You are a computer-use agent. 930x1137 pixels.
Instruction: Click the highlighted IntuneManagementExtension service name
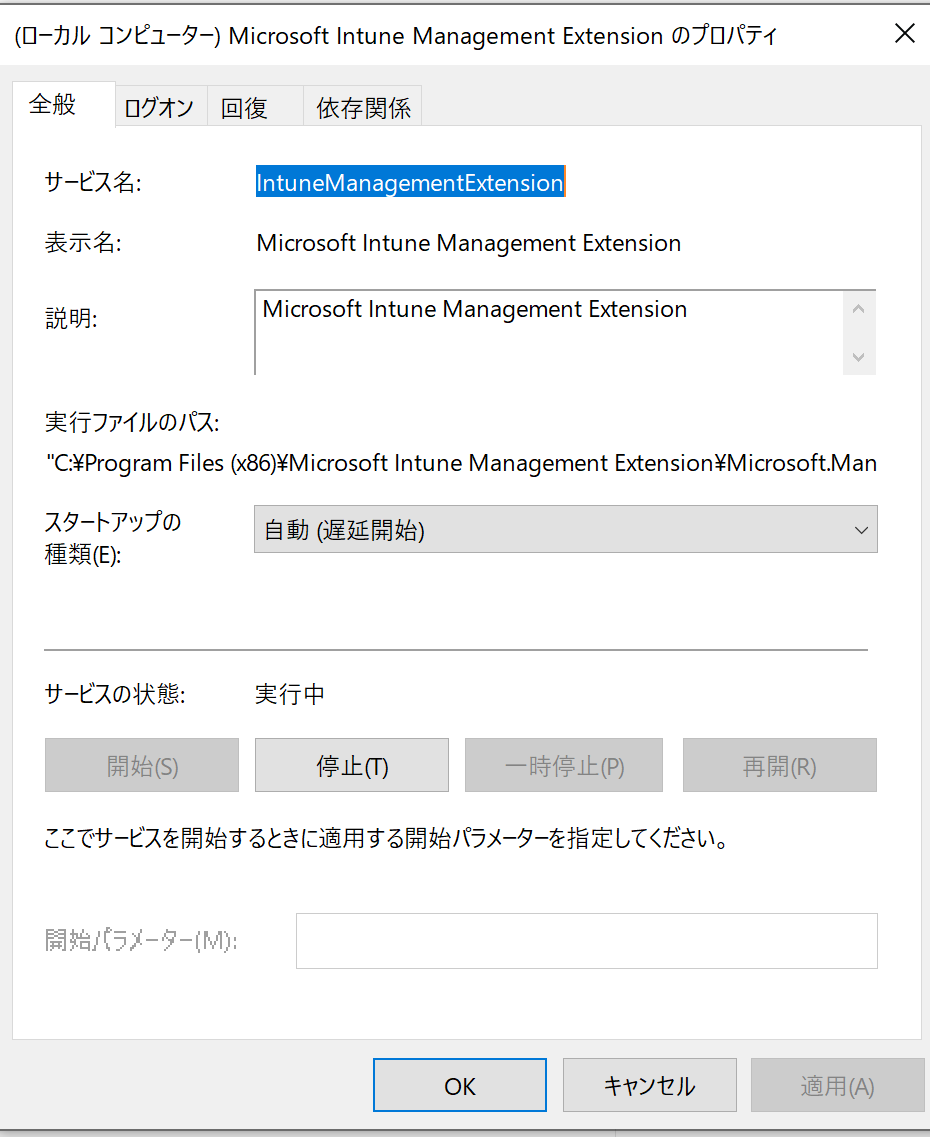pyautogui.click(x=410, y=182)
